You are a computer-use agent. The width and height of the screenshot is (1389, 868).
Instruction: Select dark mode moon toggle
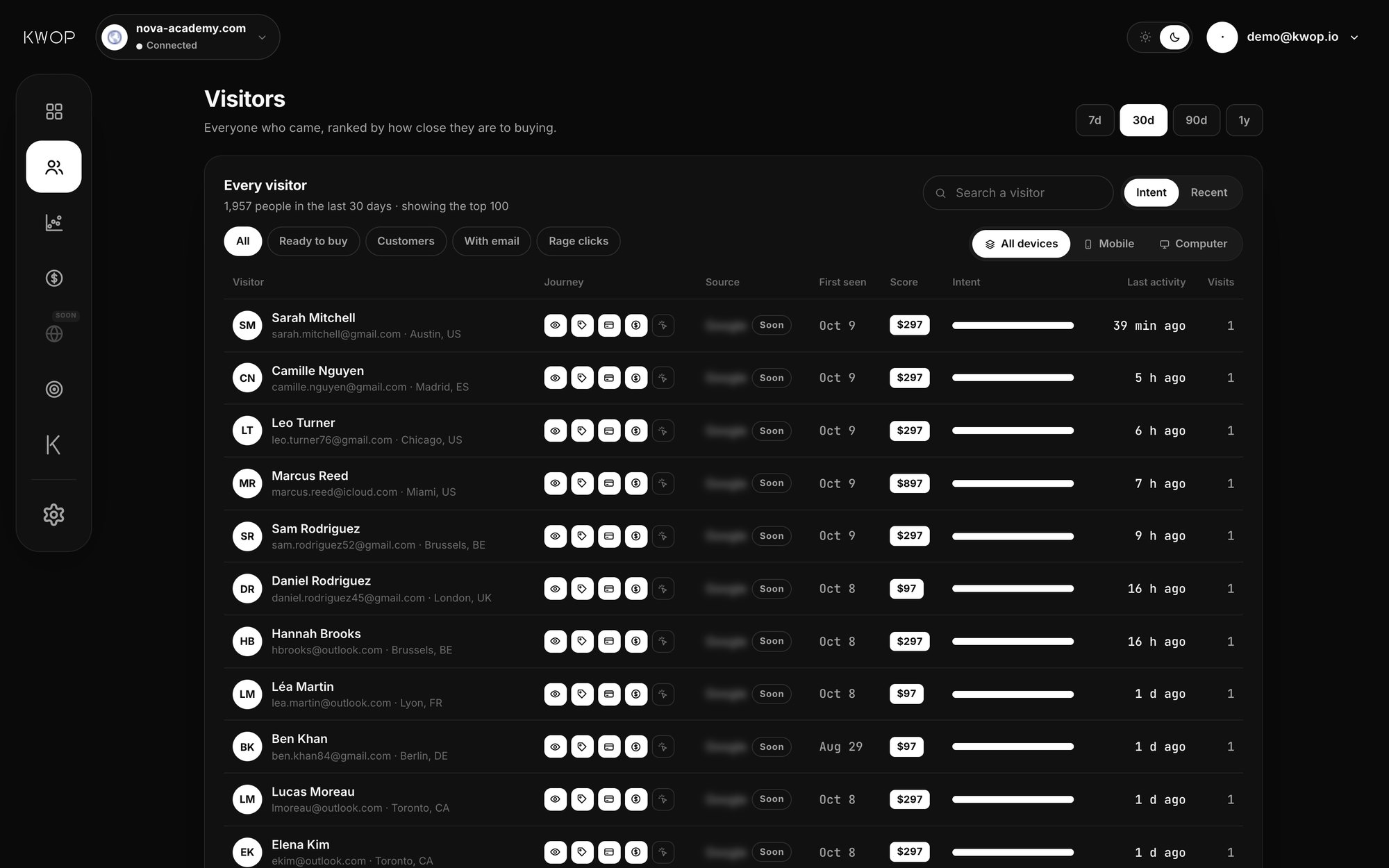click(1174, 37)
